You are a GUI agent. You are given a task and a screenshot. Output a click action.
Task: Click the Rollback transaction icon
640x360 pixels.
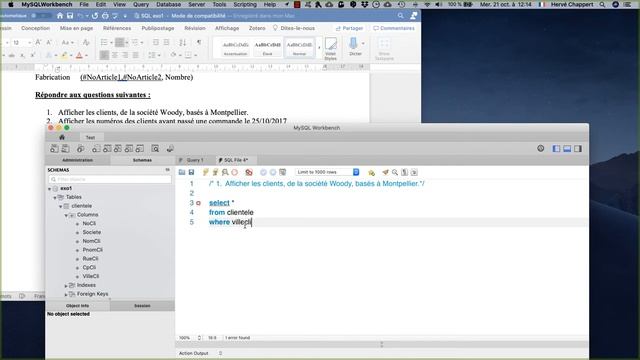(273, 172)
